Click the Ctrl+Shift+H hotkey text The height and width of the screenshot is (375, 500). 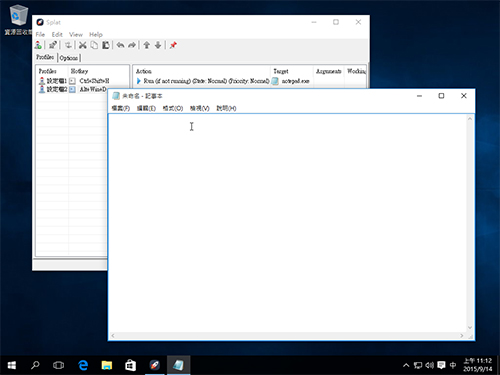[x=94, y=81]
